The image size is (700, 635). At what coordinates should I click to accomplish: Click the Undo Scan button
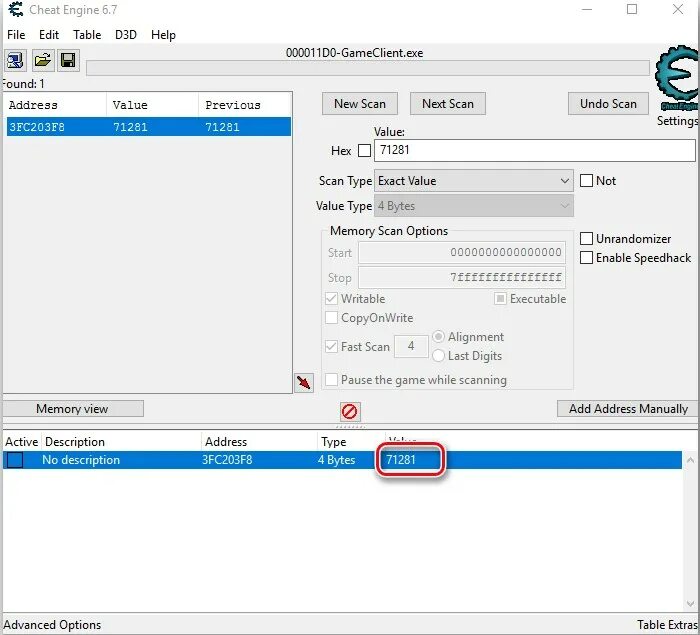[x=608, y=104]
